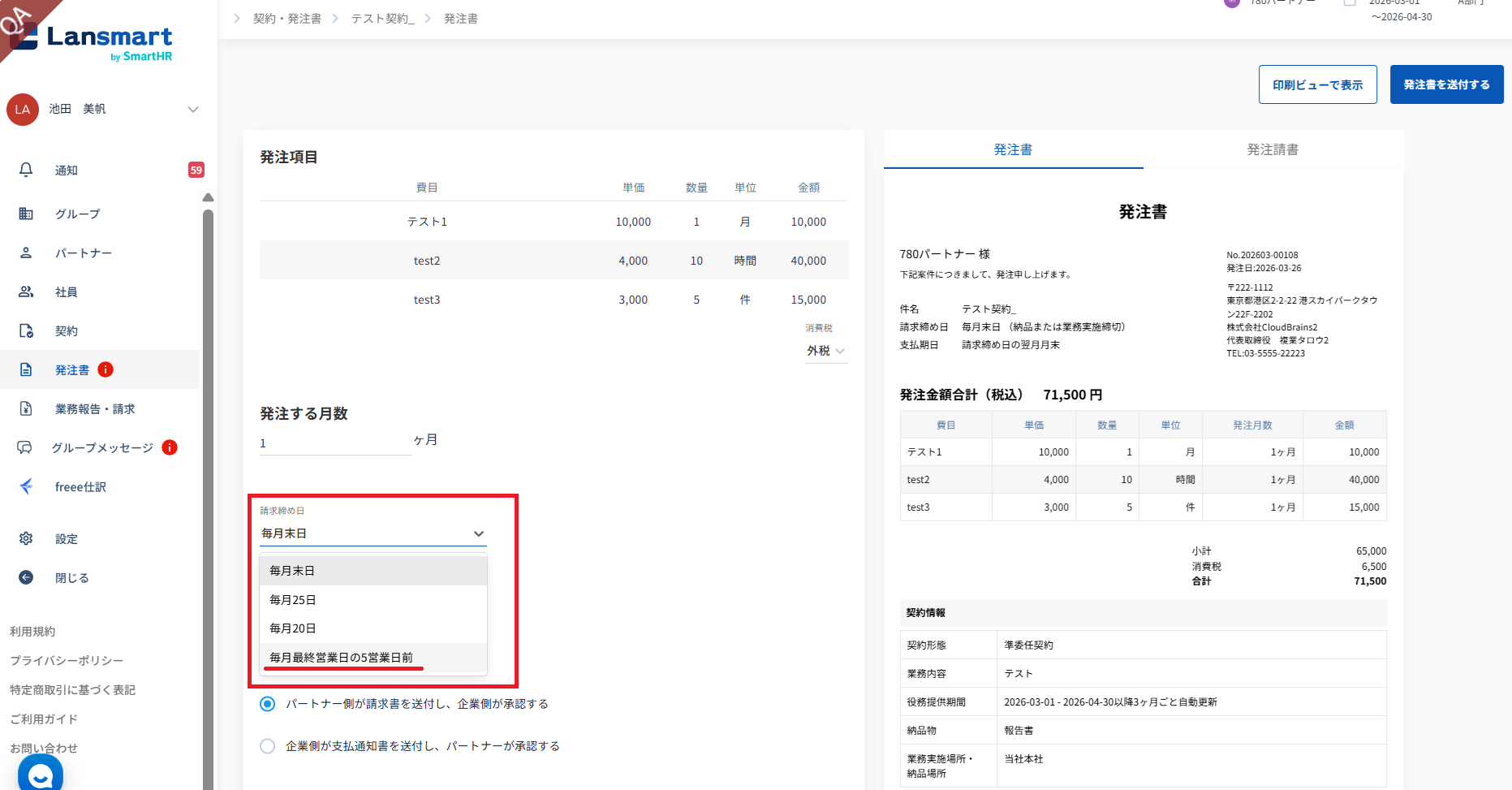The height and width of the screenshot is (790, 1512).
Task: Select radio パートナー側が請求書を送付し、企業側が承認する
Action: pyautogui.click(x=267, y=704)
